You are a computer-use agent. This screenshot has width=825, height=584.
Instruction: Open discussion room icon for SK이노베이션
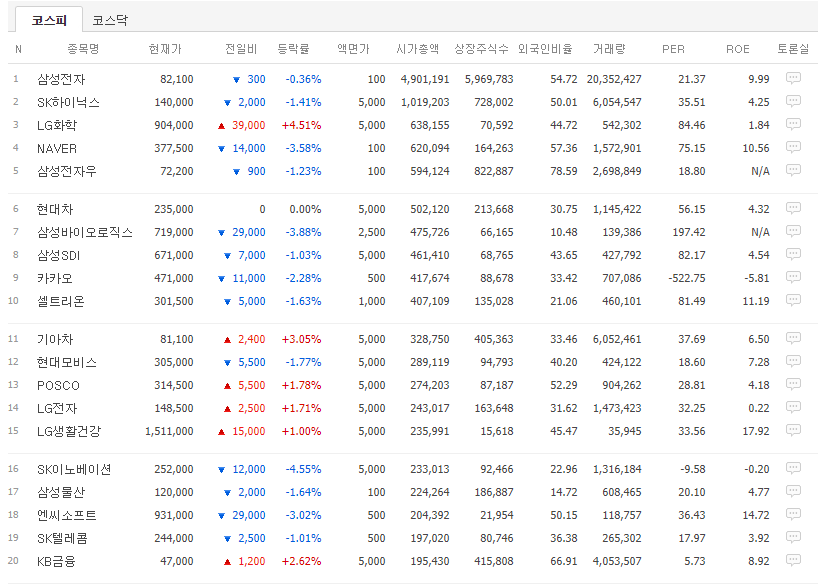coord(793,468)
